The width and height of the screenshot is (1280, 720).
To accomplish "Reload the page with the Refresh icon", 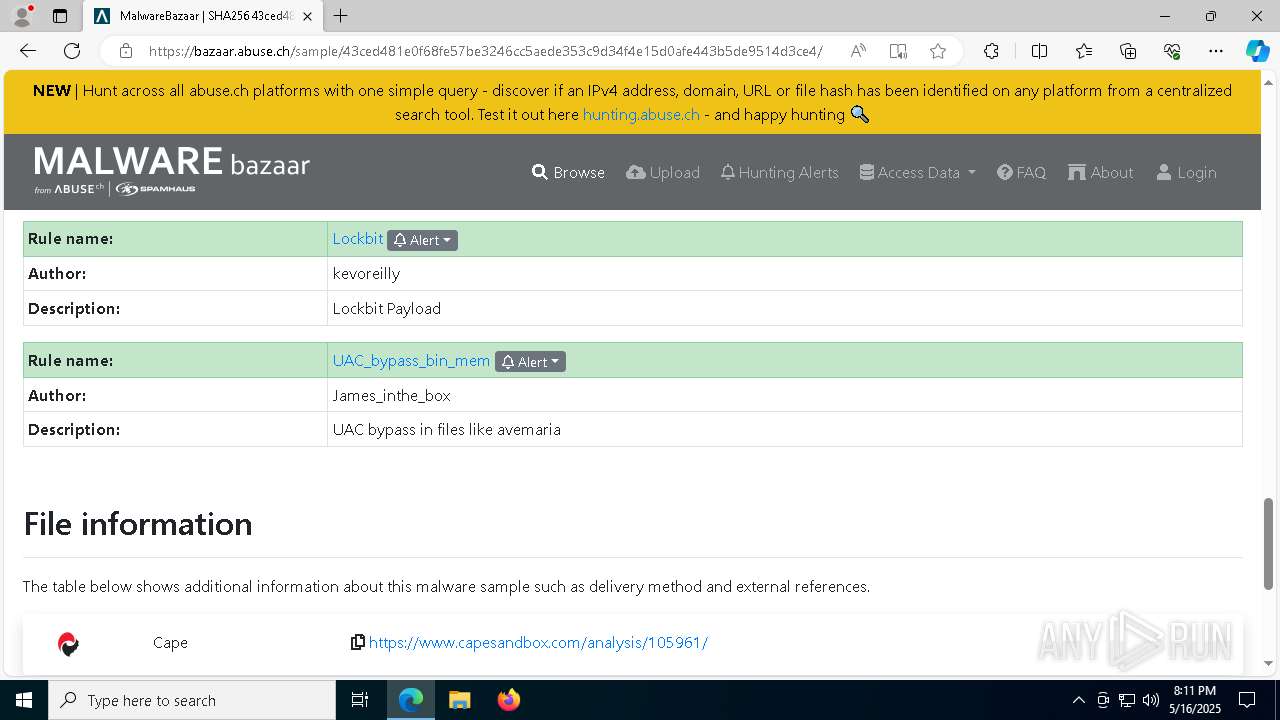I will coord(72,51).
